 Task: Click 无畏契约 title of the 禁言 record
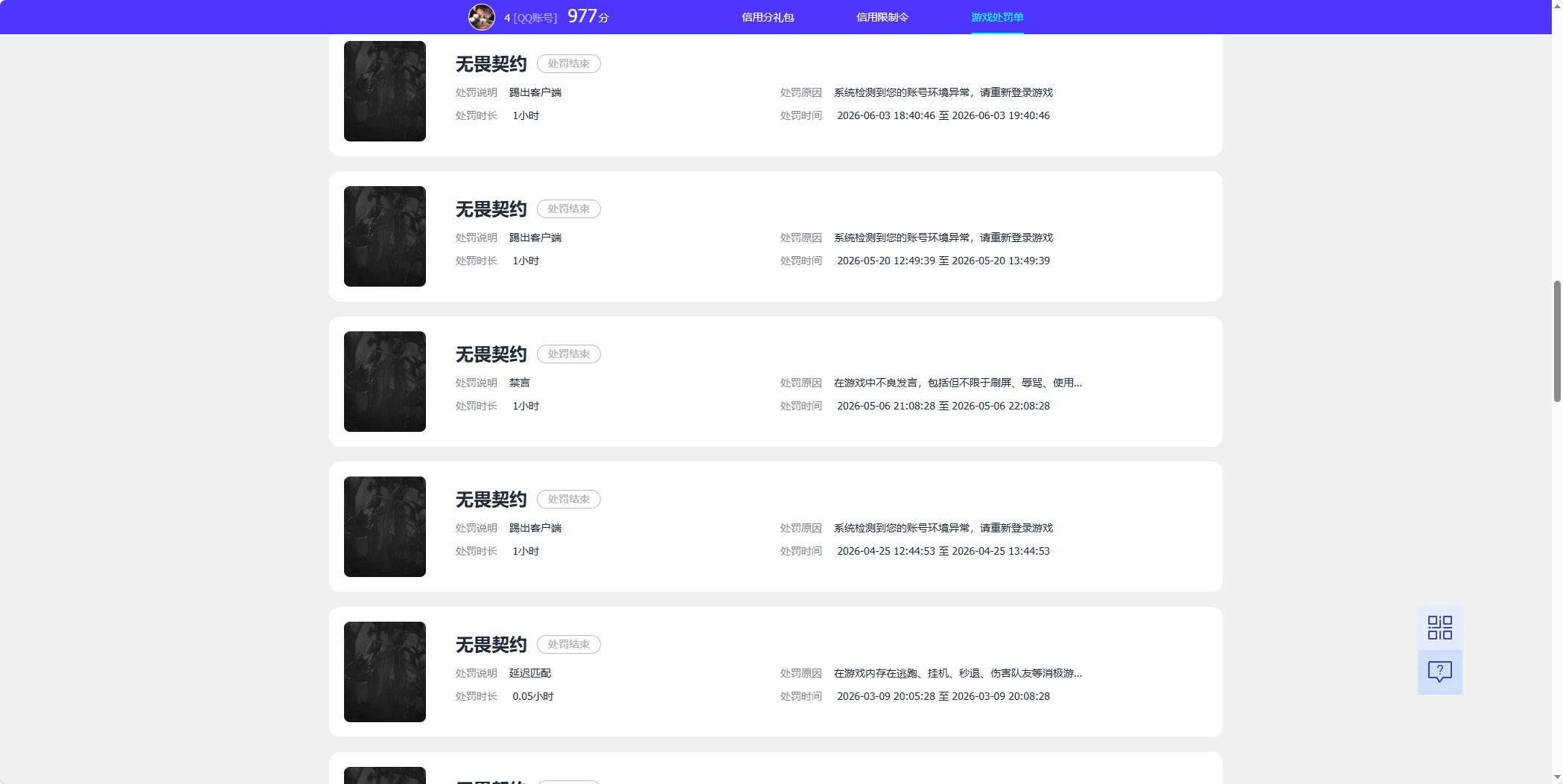click(491, 354)
